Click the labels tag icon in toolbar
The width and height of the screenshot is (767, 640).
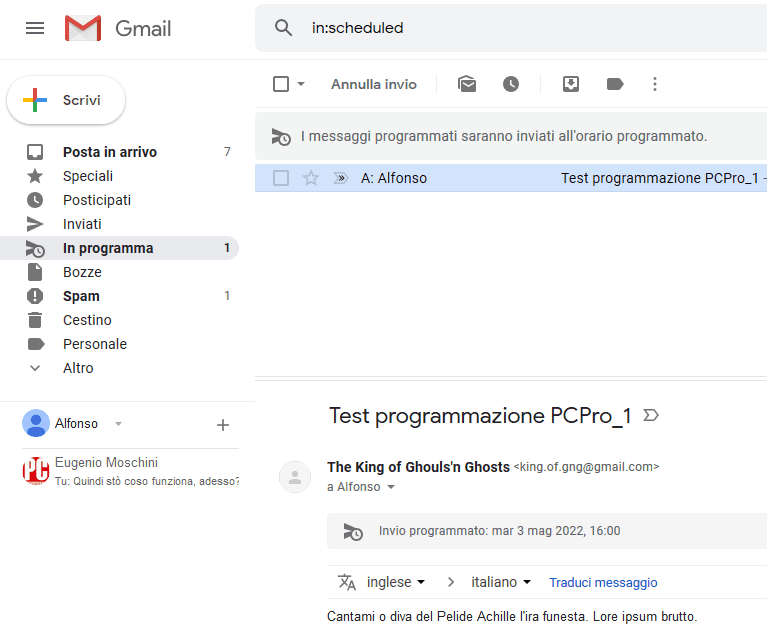tap(615, 84)
